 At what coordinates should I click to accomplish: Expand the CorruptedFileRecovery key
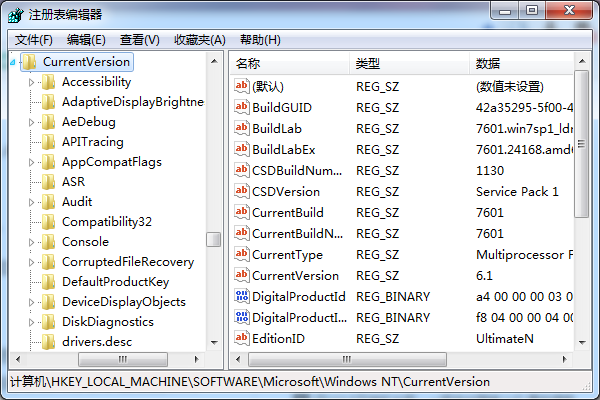(x=31, y=262)
